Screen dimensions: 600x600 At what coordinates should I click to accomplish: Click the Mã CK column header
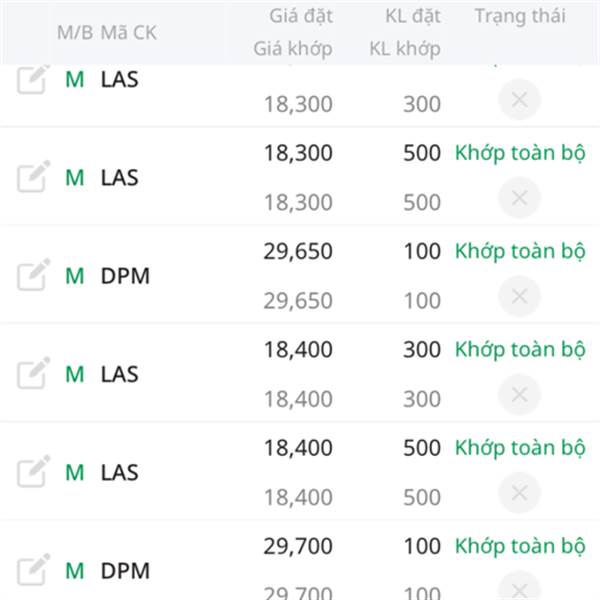129,32
